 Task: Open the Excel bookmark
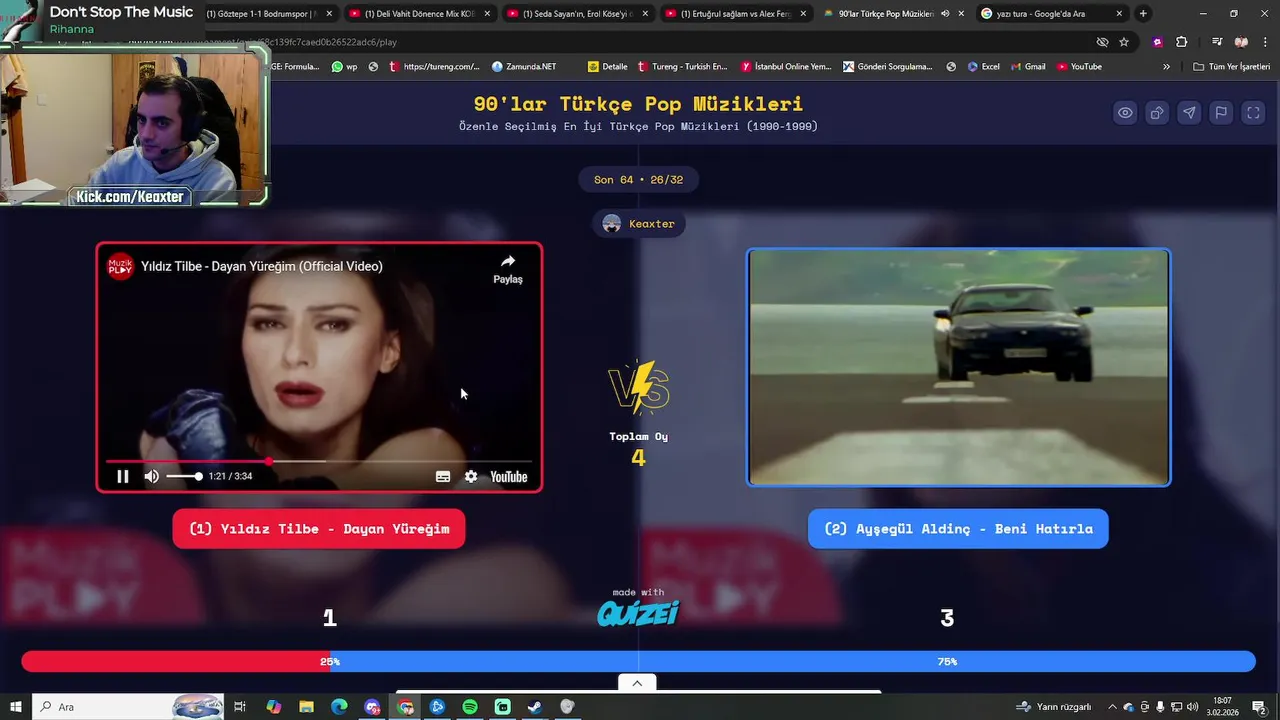(x=983, y=67)
